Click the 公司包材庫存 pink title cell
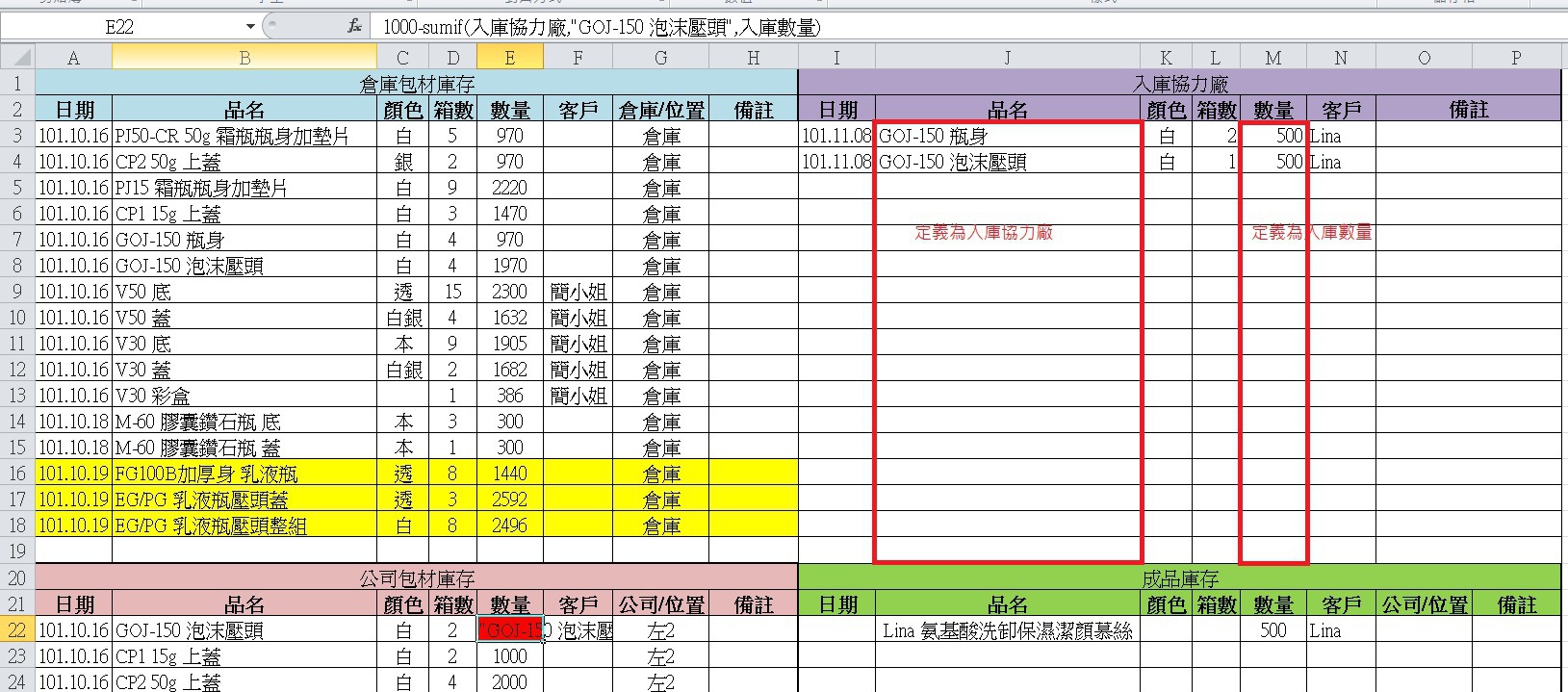 (x=416, y=578)
